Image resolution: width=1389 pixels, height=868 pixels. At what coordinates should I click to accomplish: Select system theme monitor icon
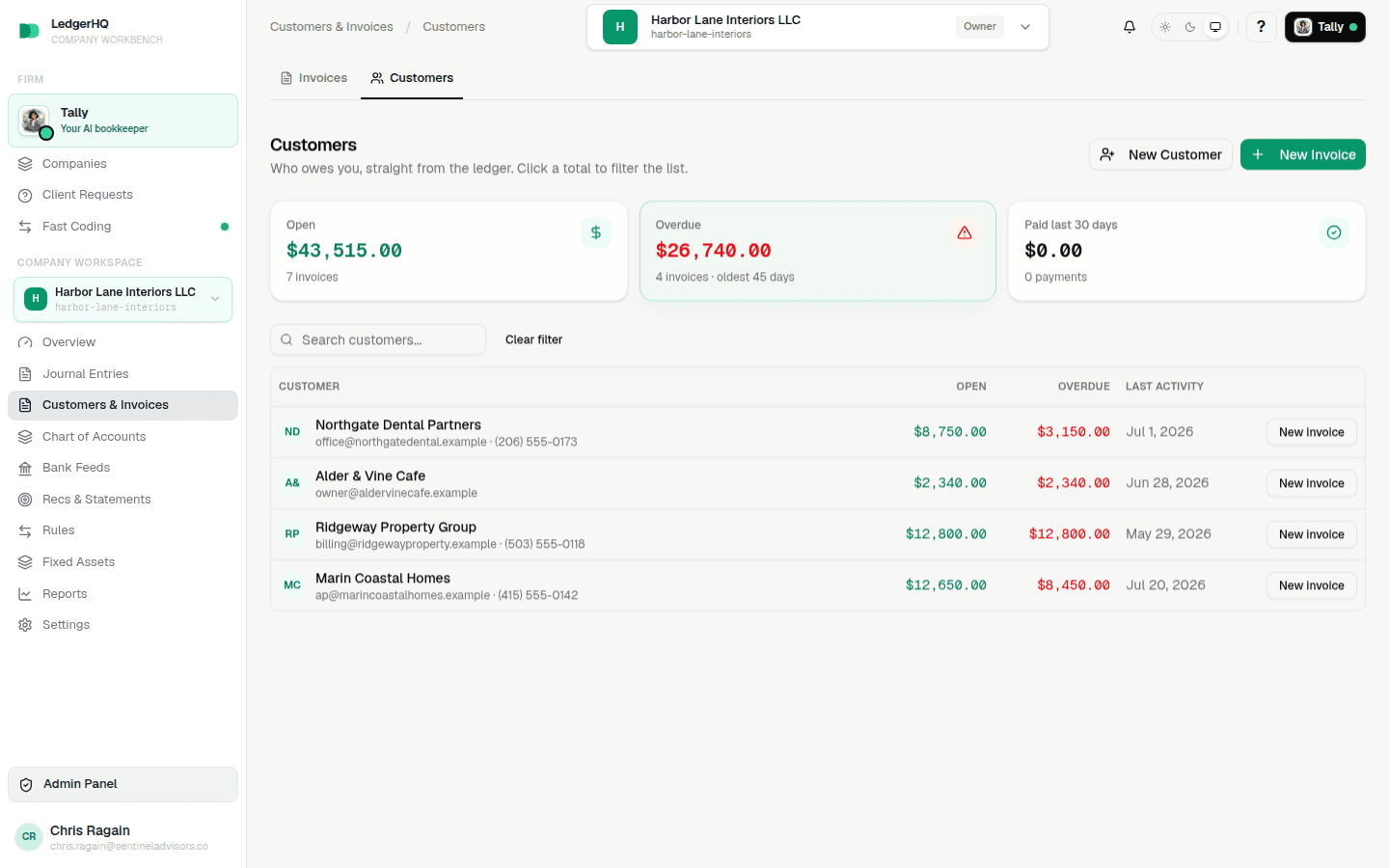pos(1215,27)
